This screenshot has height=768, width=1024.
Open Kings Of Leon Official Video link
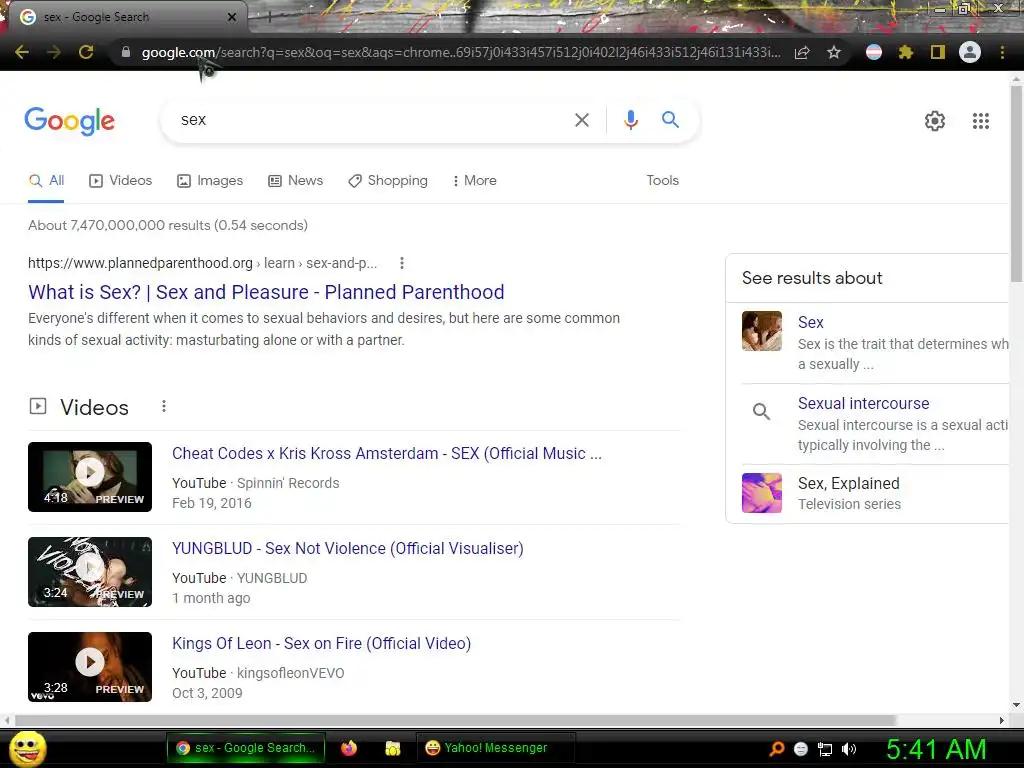tap(321, 643)
